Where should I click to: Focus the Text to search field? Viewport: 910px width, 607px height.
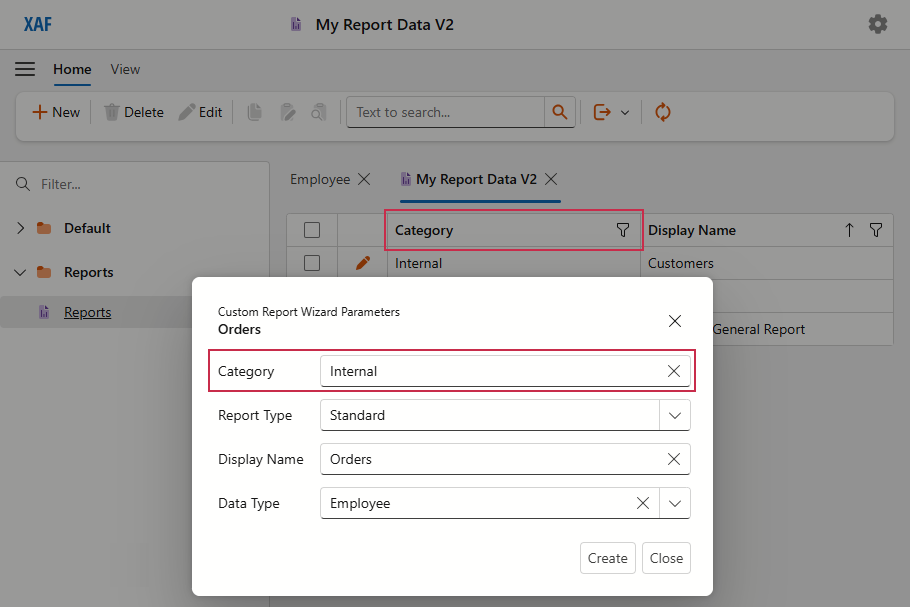tap(446, 112)
